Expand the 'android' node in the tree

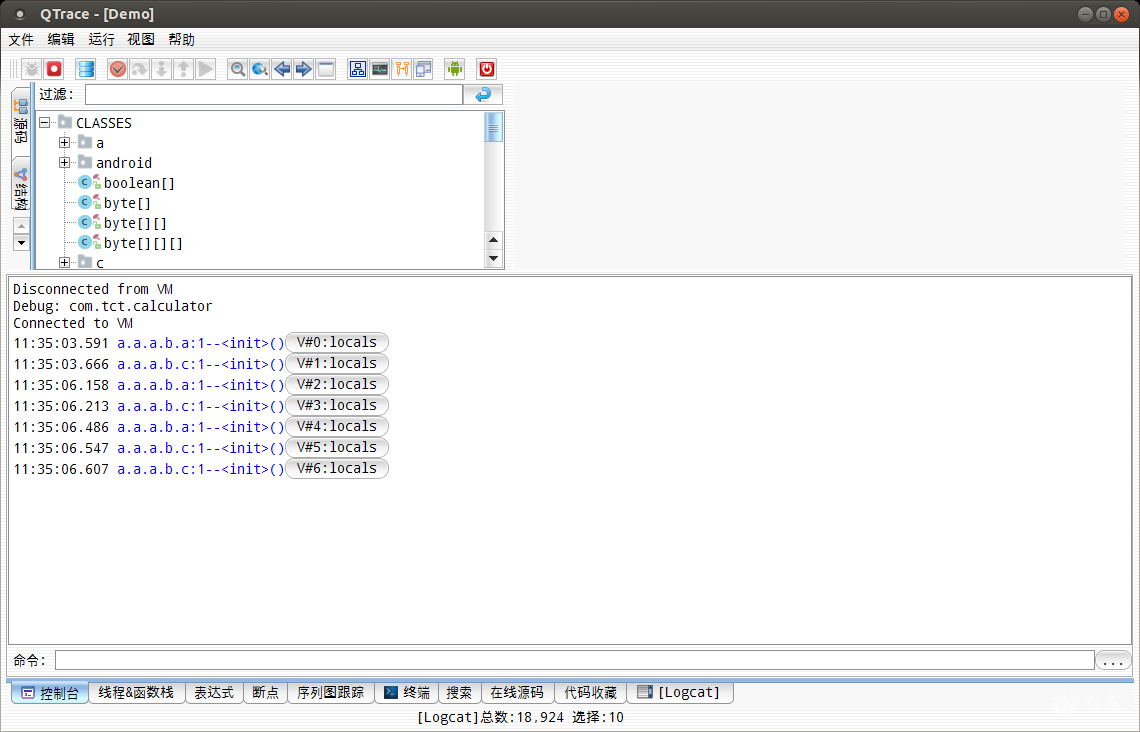(x=64, y=162)
